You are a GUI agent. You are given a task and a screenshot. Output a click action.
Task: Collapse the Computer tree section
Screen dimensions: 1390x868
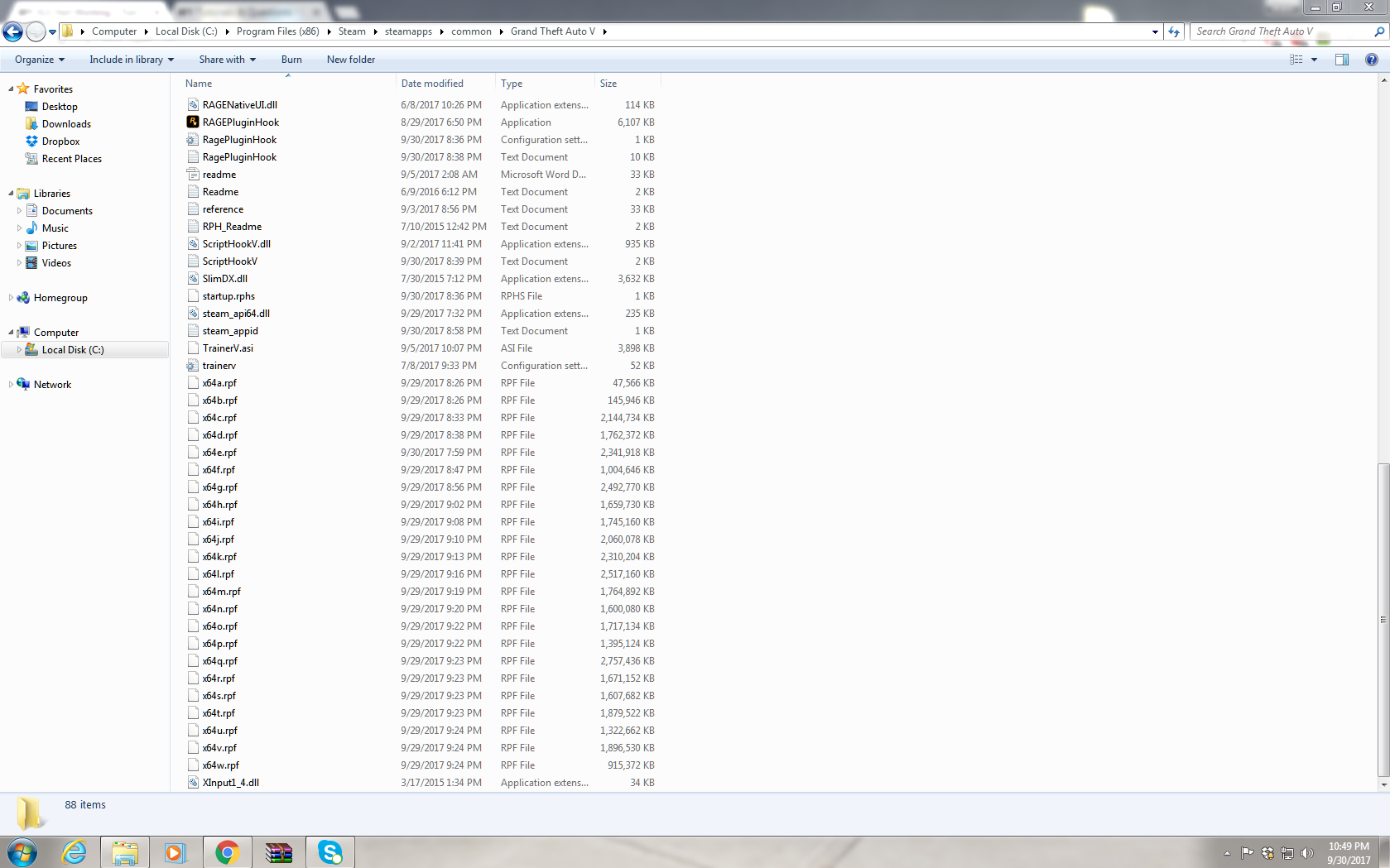click(11, 333)
